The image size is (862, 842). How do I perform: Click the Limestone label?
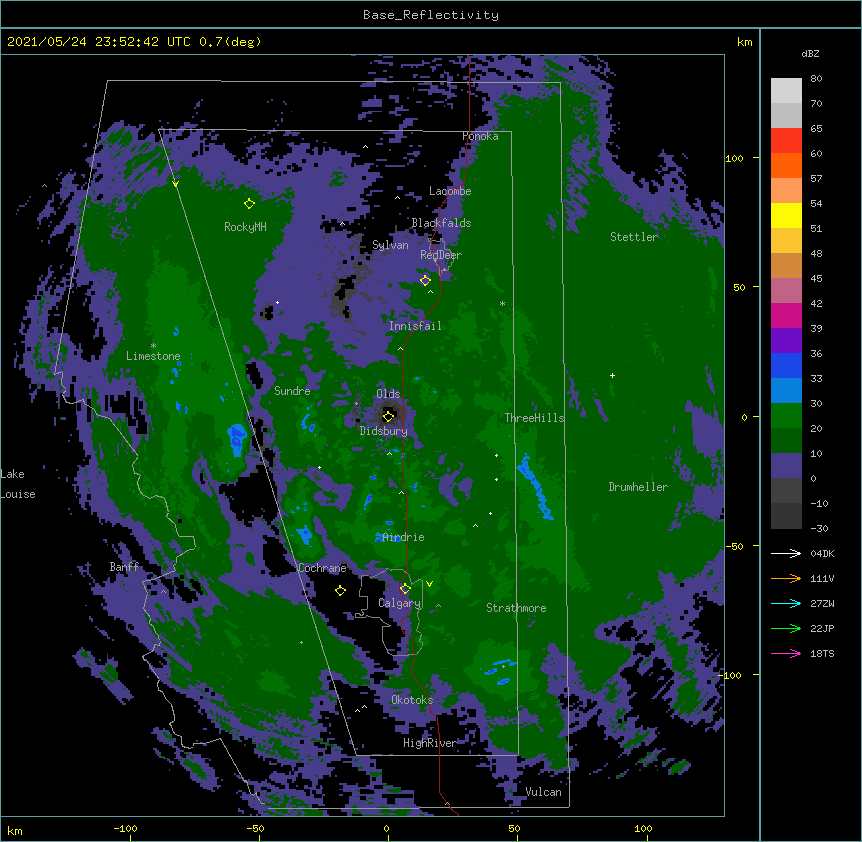[153, 356]
